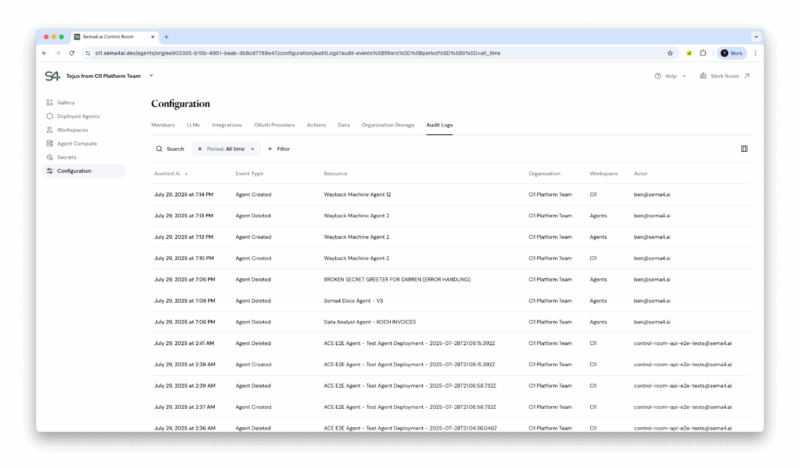Screen dimensions: 800x468
Task: Click the Sema4 logo icon
Action: tap(52, 76)
